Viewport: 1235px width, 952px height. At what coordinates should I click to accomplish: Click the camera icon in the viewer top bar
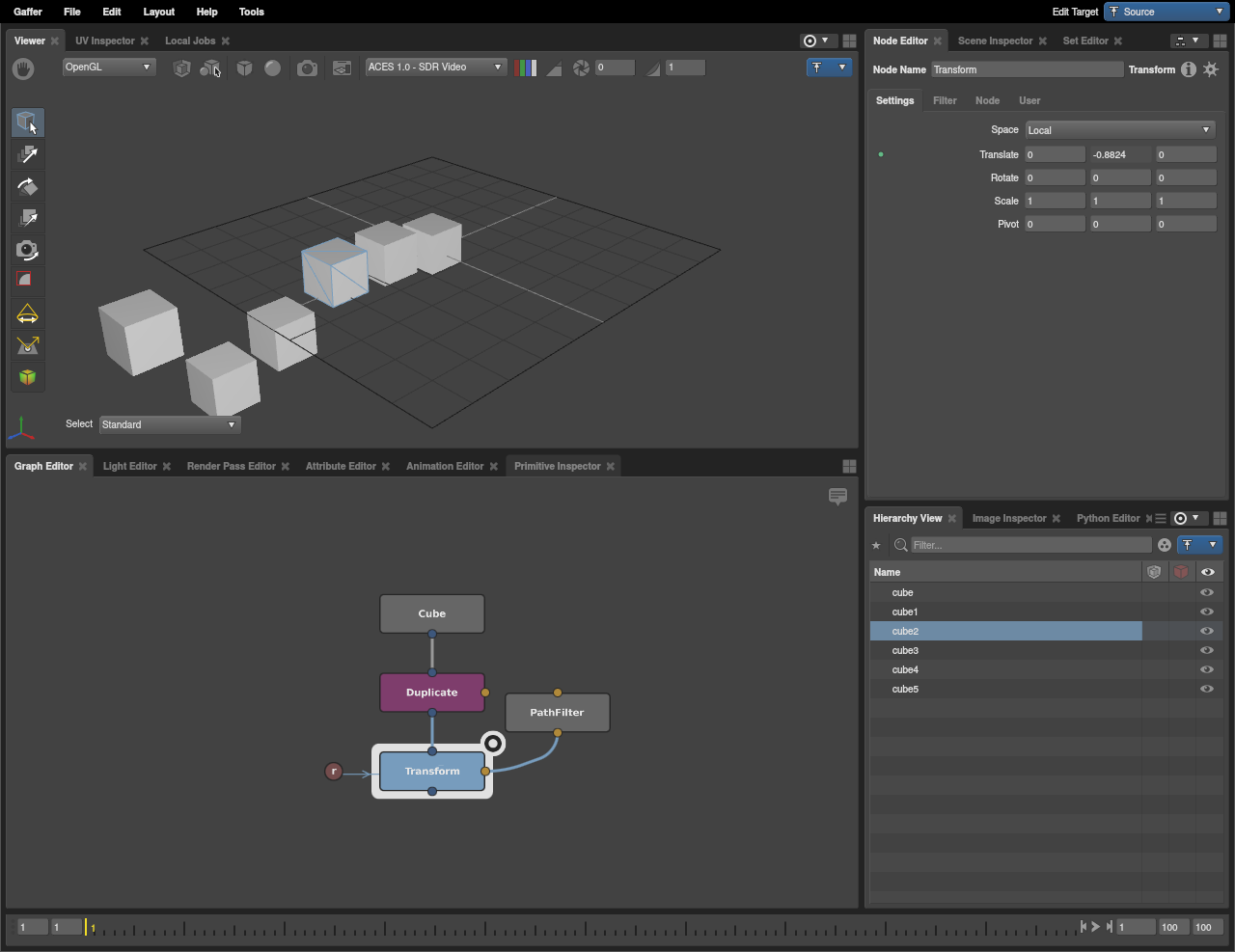307,68
